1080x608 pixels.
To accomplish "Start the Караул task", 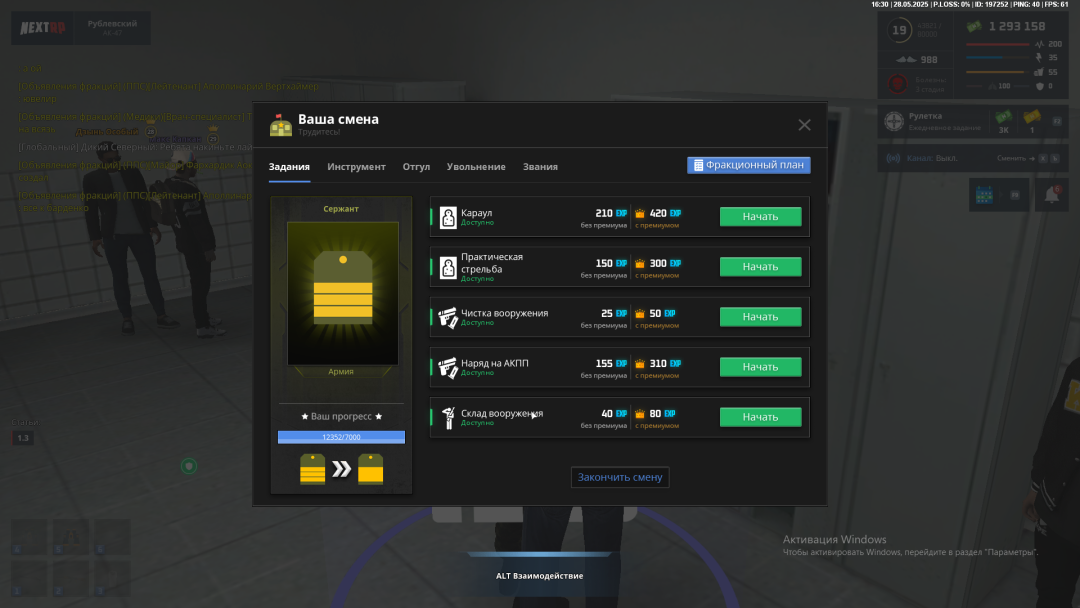I will coord(760,217).
